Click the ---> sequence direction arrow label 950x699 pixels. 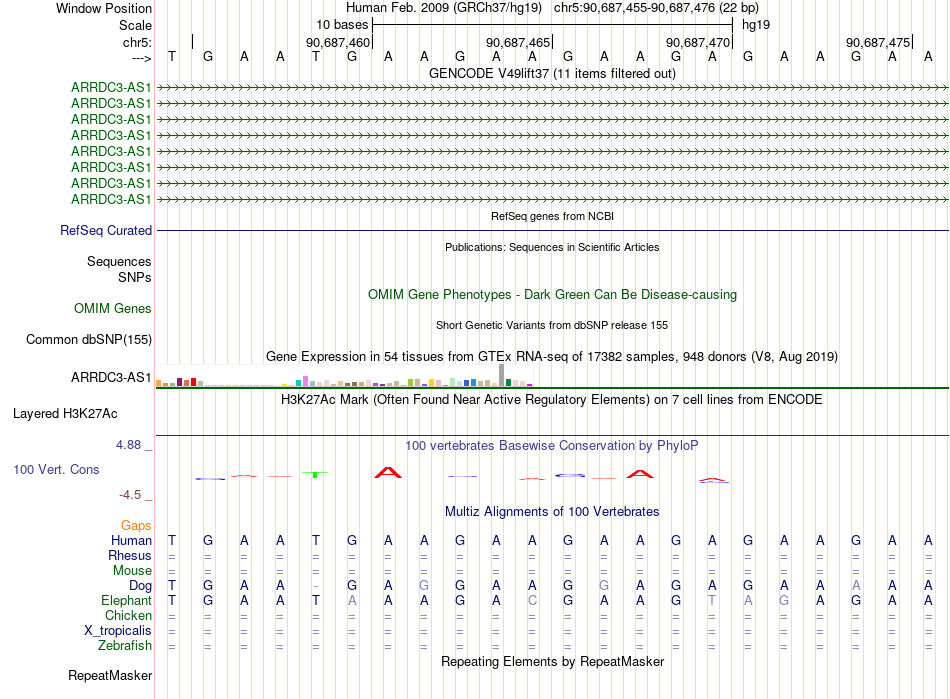141,58
